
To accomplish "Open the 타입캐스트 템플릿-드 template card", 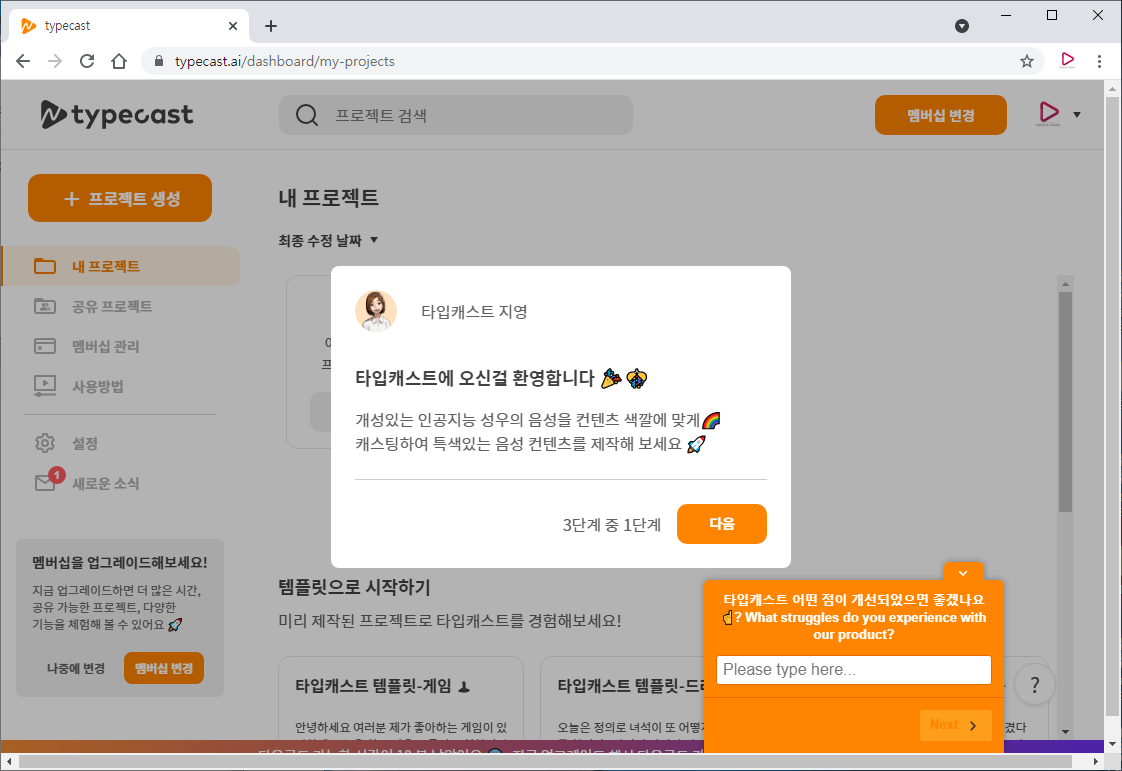I will 622,698.
